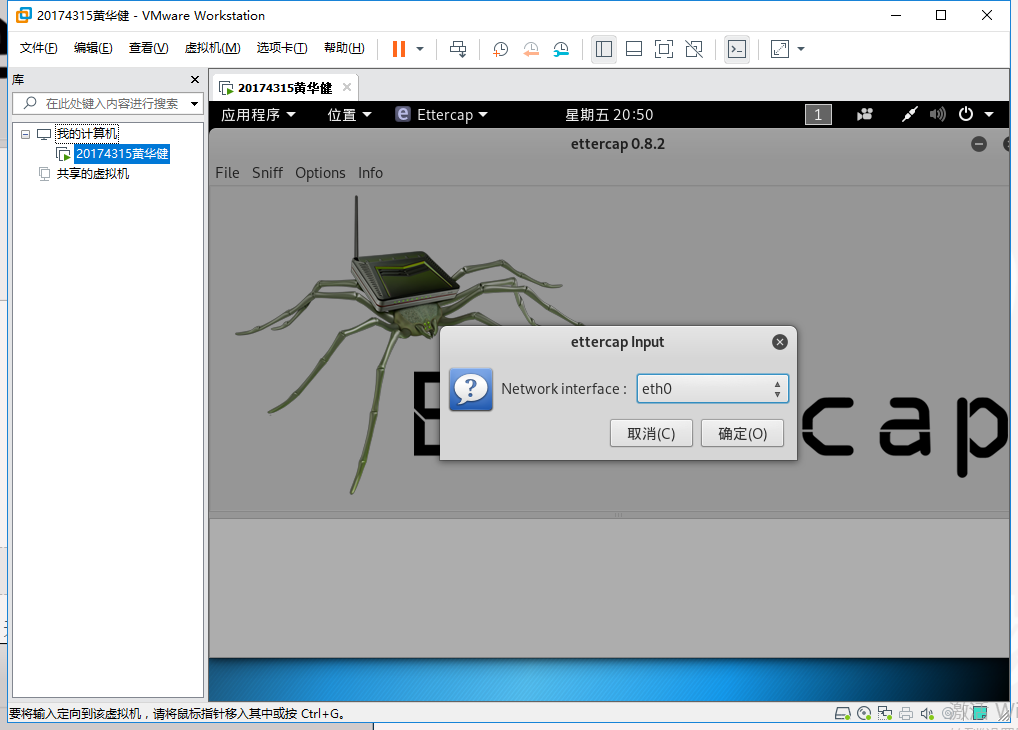The image size is (1018, 730).
Task: Click the guest volume speaker icon
Action: coord(937,115)
